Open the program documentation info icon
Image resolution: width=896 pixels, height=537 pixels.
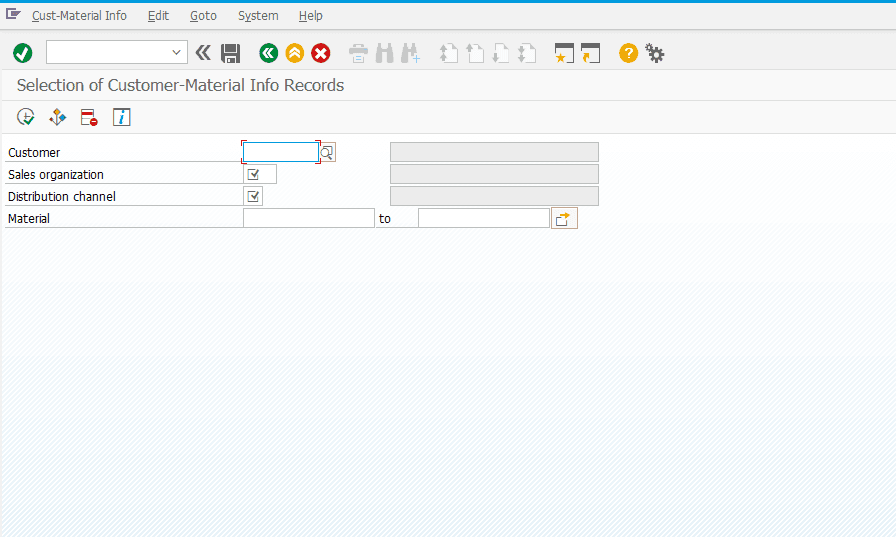[121, 117]
